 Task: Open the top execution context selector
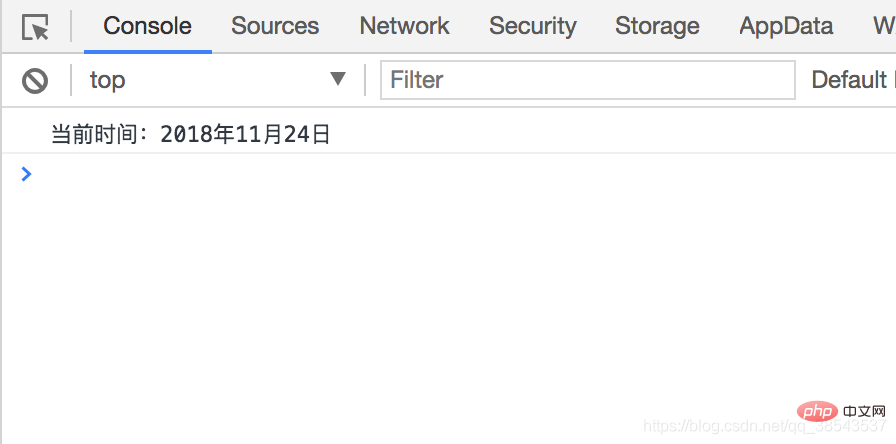point(217,80)
